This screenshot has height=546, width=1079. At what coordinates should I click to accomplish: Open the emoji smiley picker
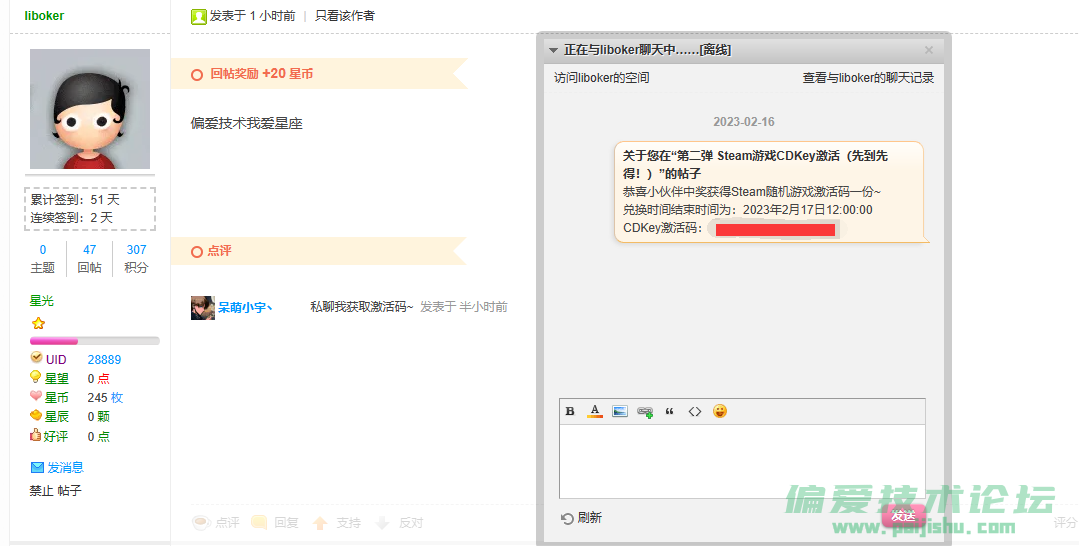point(720,411)
